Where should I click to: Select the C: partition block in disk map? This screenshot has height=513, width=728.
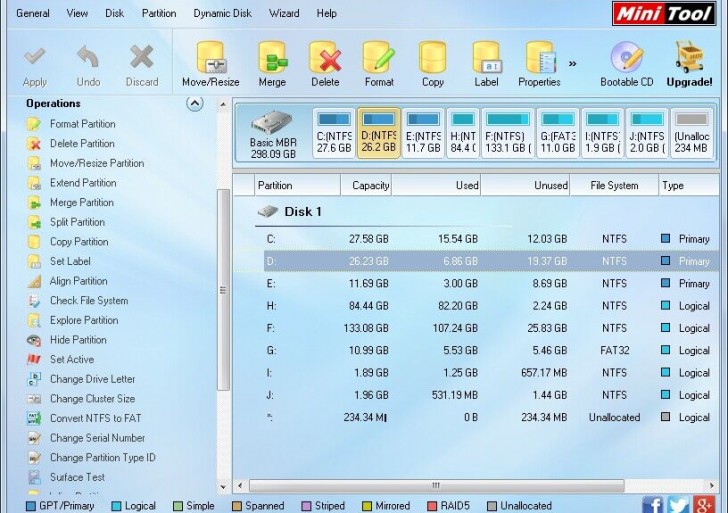point(334,134)
